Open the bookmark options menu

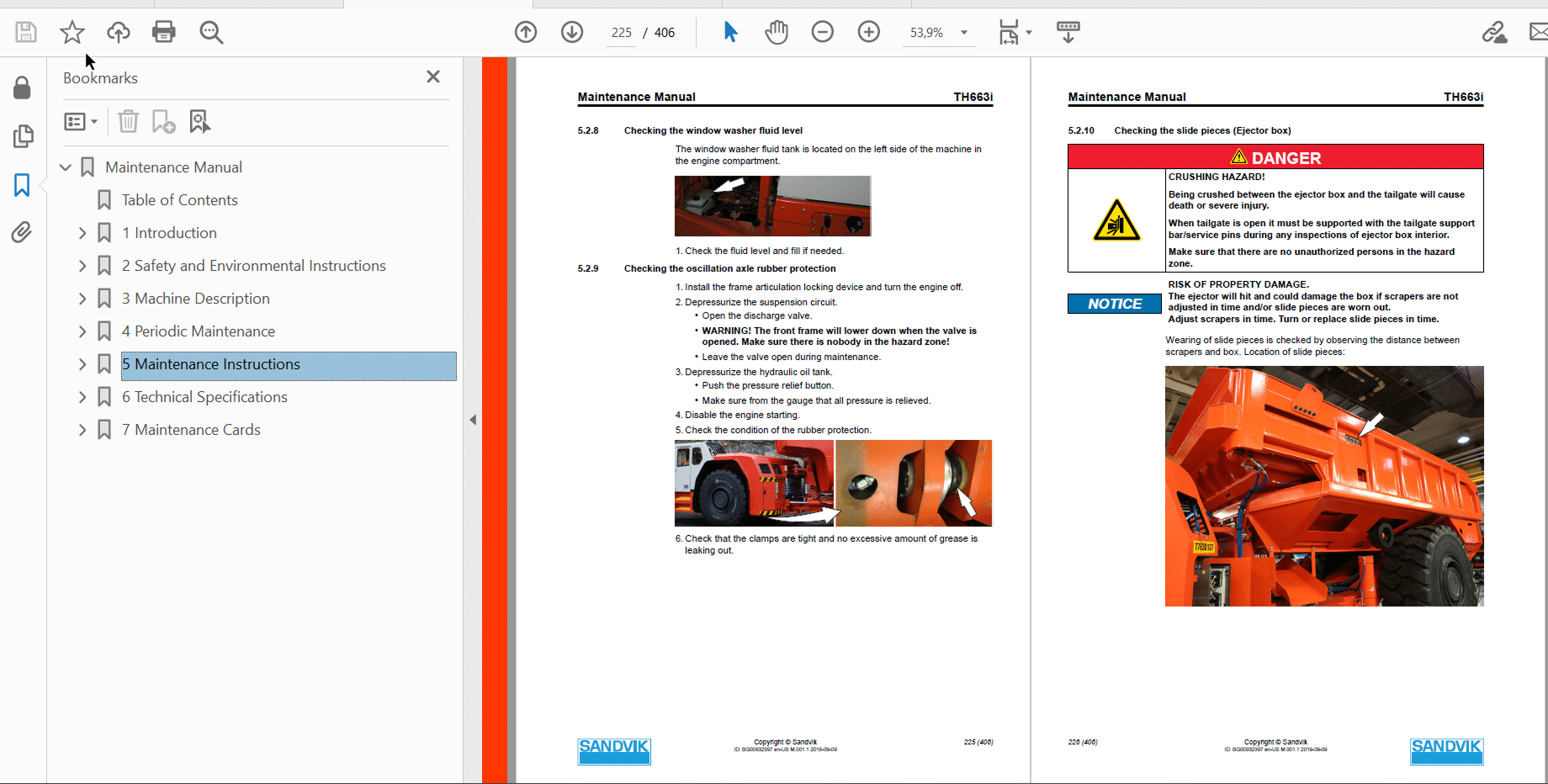pyautogui.click(x=81, y=122)
